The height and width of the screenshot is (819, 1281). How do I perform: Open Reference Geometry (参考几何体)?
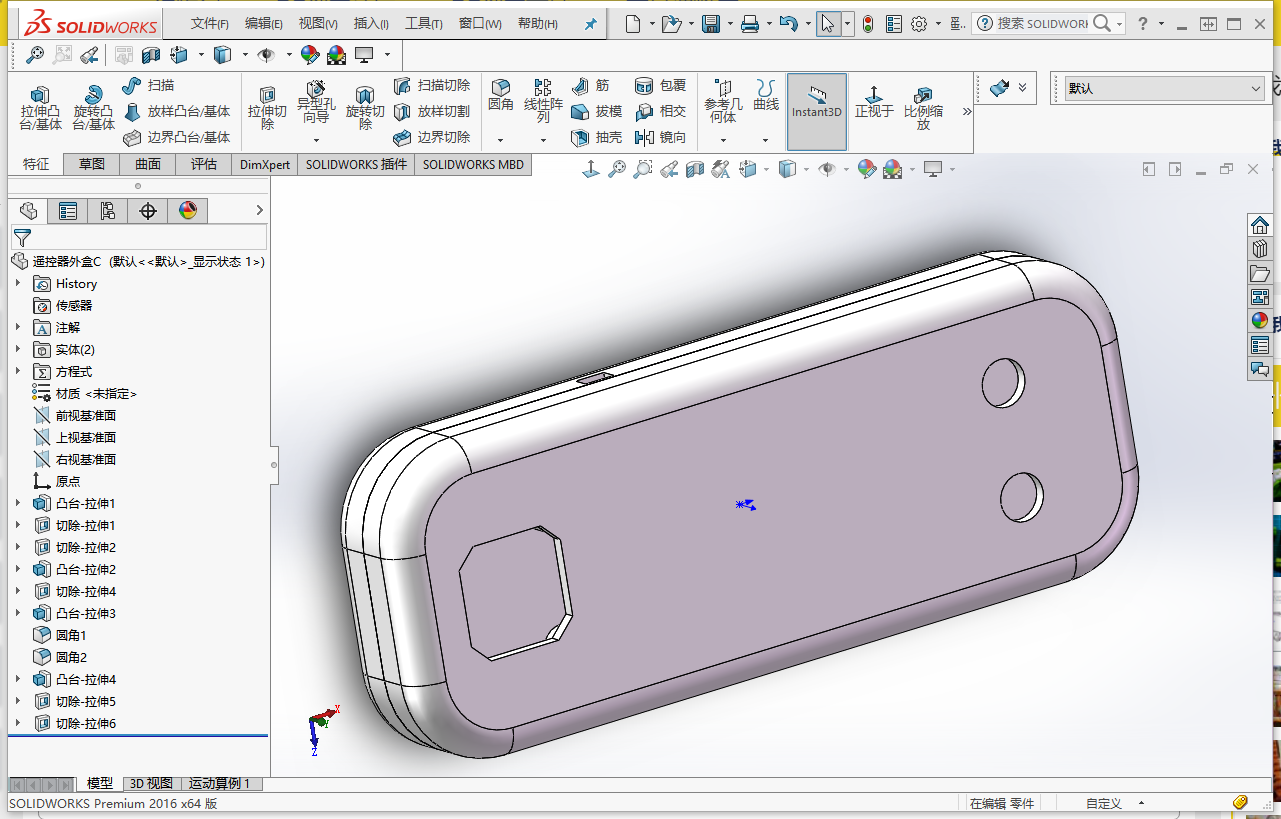pos(723,102)
